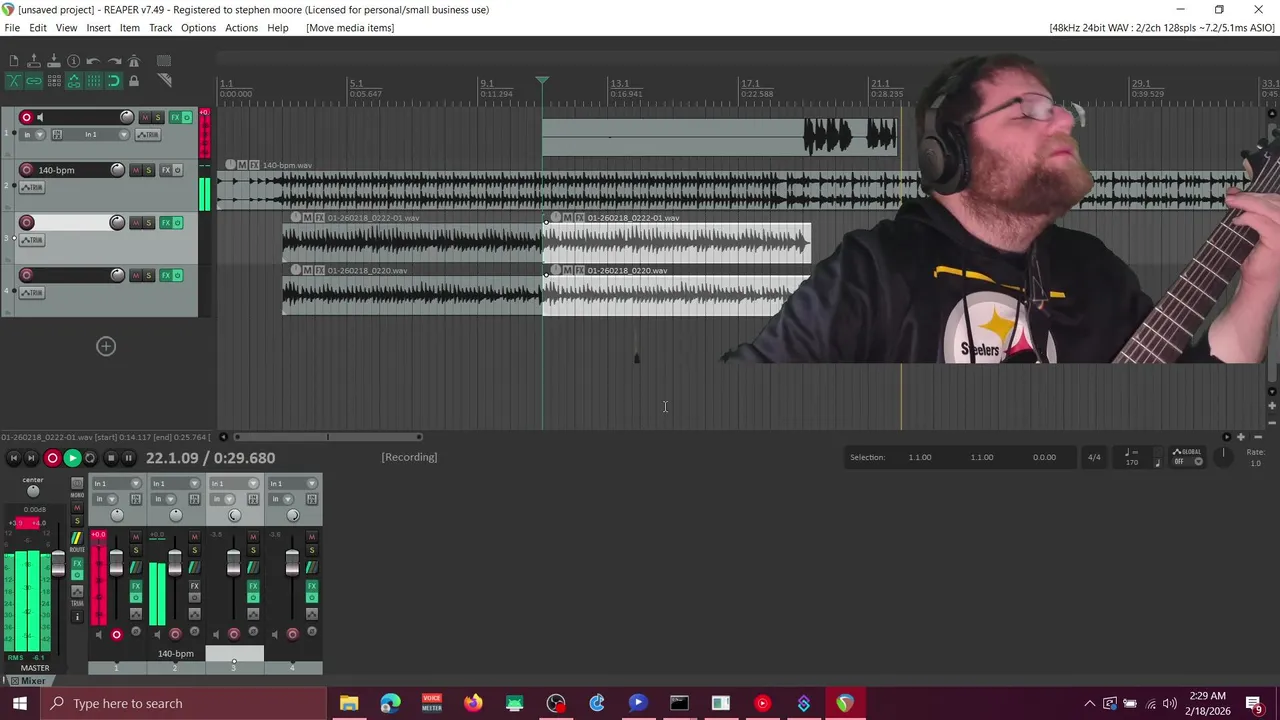
Task: Mute the 140-bpm track in track panel
Action: 136,170
